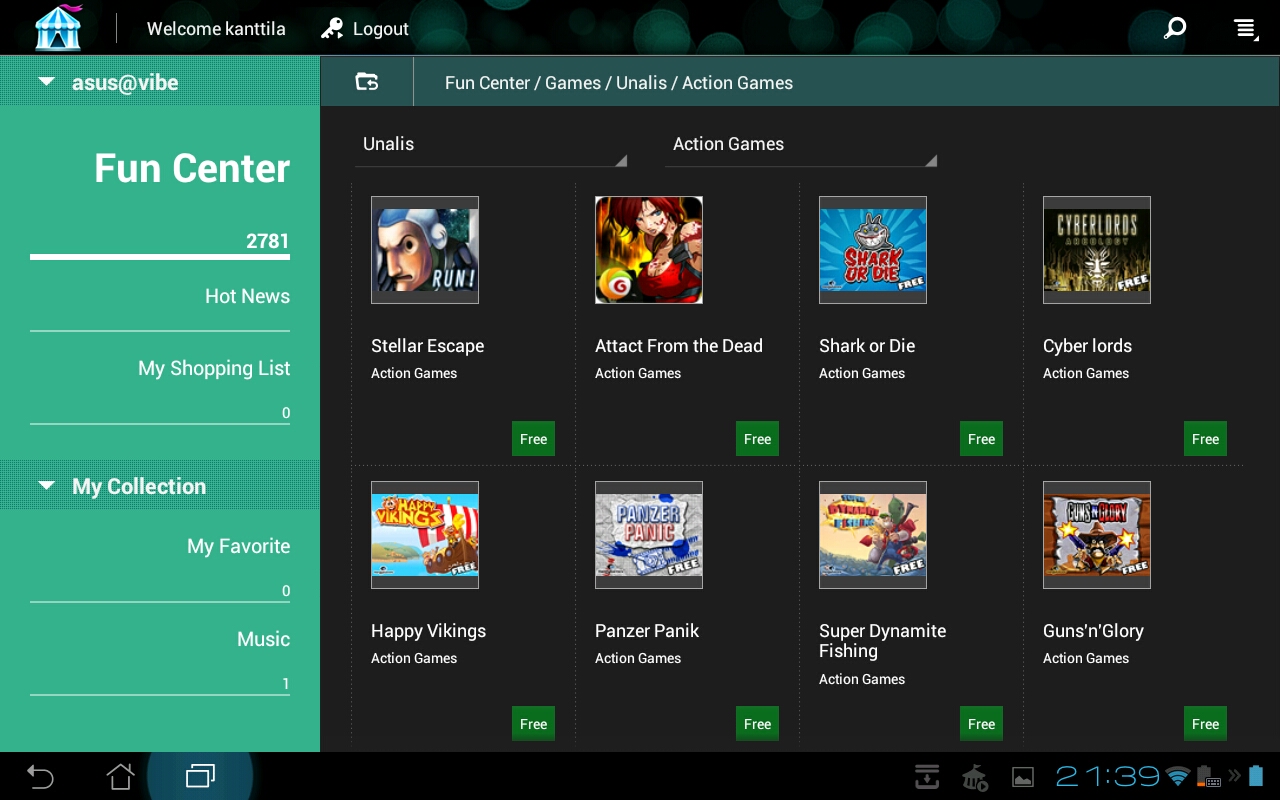
Task: Collapse the My Collection section arrow
Action: click(x=46, y=486)
